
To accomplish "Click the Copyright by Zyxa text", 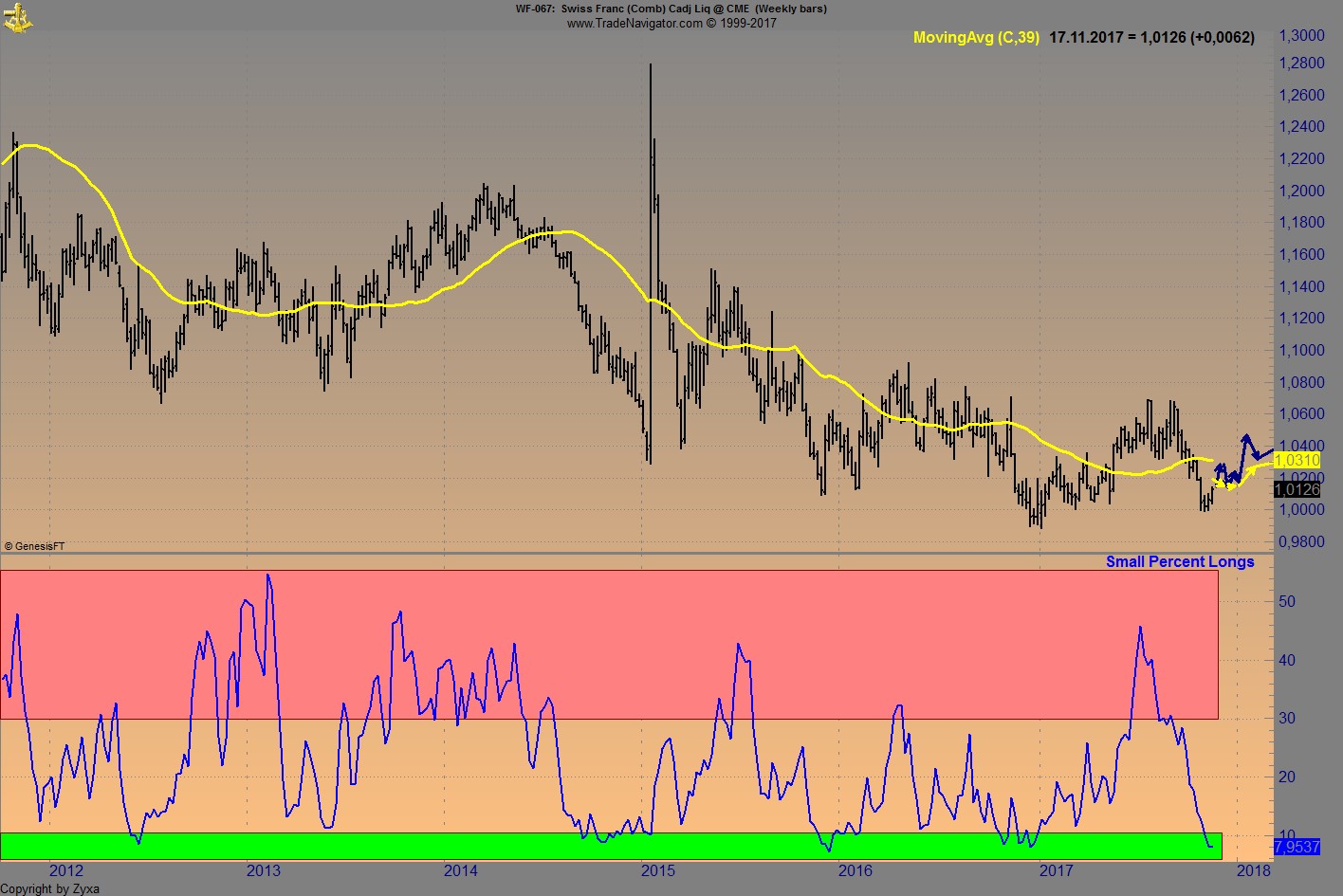I will [49, 889].
